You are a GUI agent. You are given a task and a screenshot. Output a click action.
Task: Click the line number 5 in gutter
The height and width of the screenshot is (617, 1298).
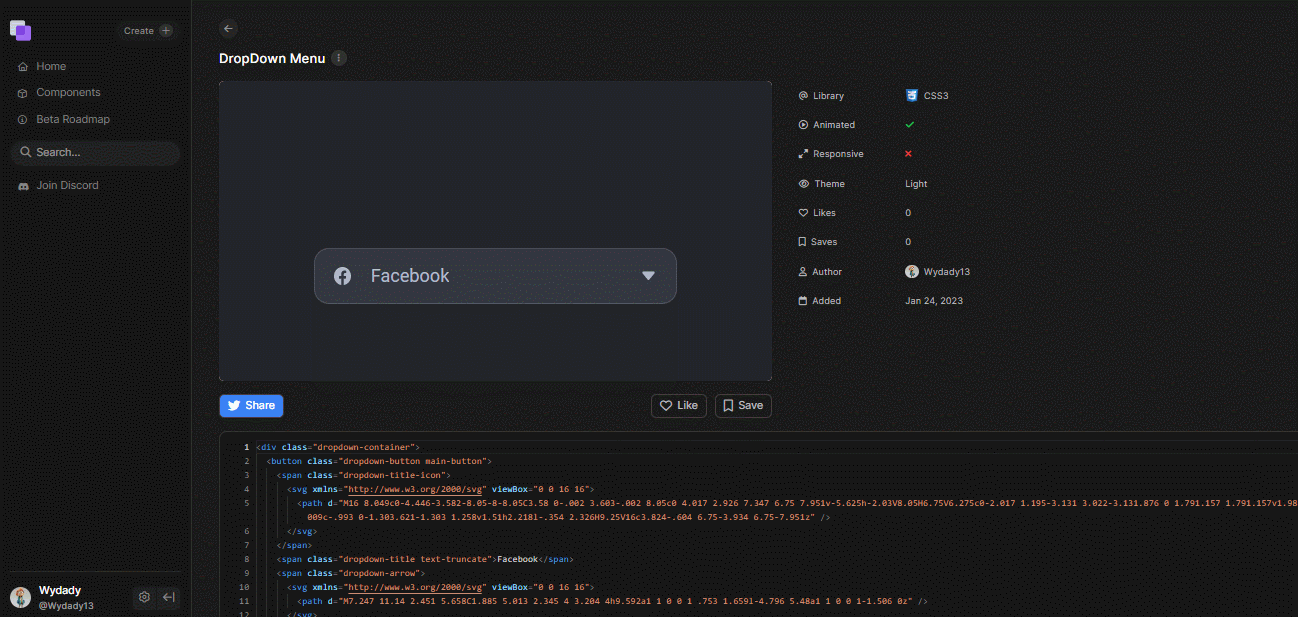pos(246,503)
